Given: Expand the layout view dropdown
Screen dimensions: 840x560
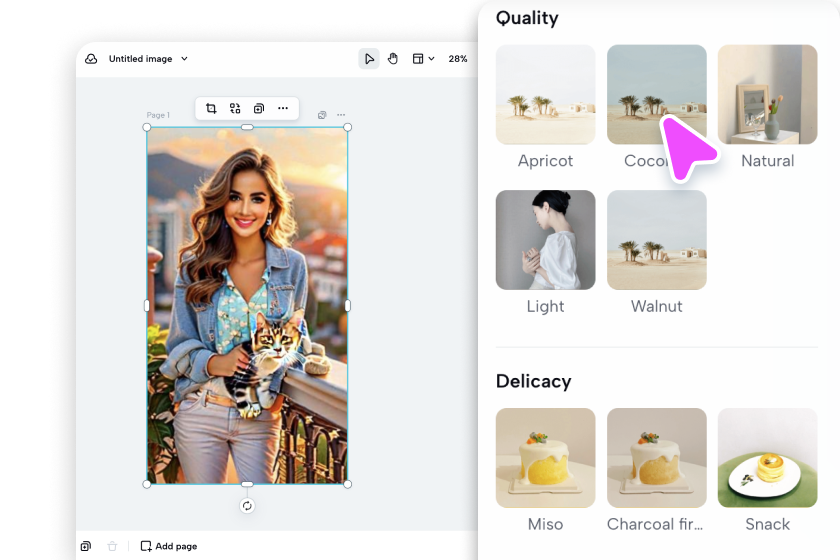Looking at the screenshot, I should tap(424, 59).
